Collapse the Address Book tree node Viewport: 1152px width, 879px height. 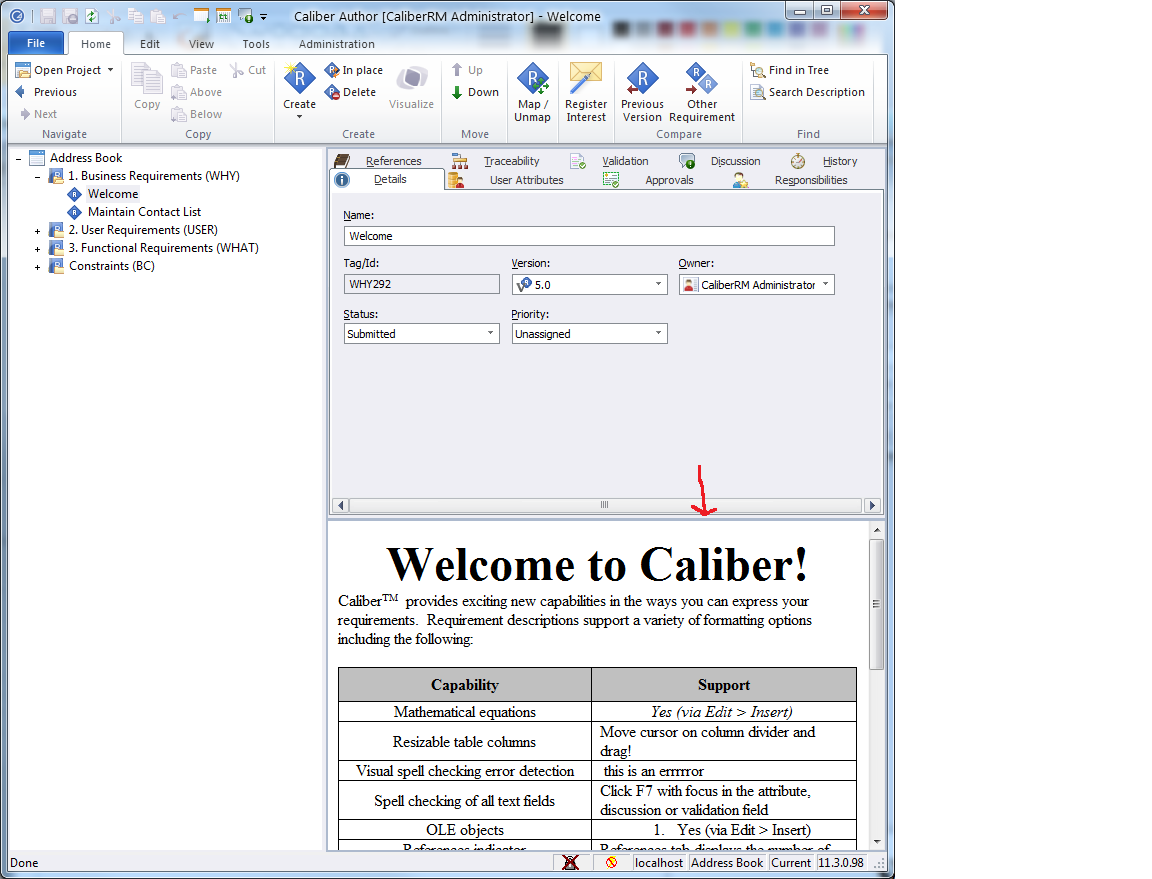(x=18, y=158)
